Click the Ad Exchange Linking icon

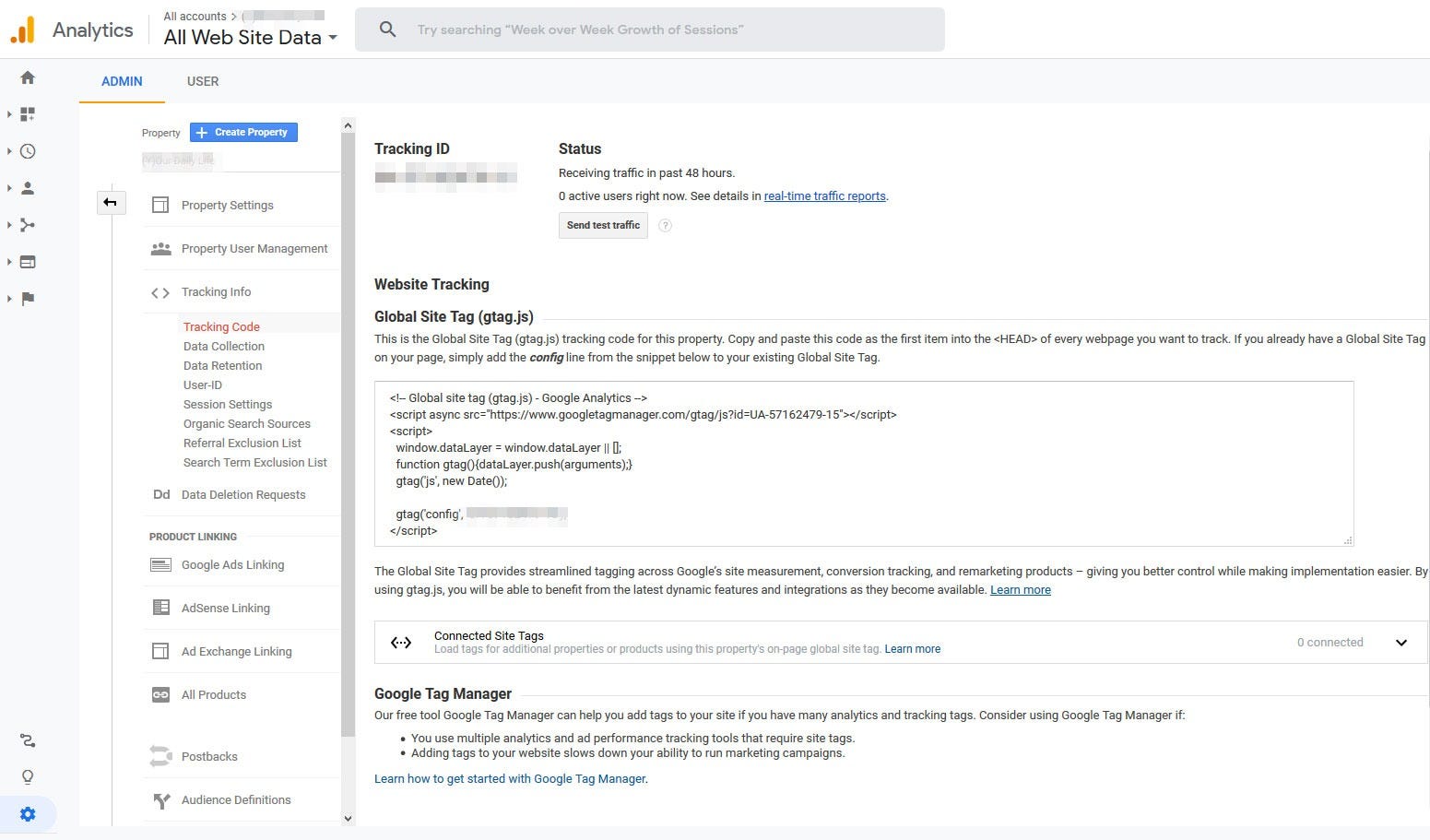coord(160,651)
